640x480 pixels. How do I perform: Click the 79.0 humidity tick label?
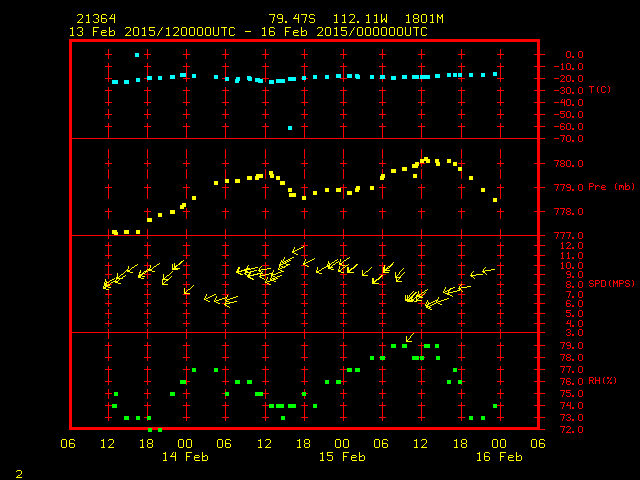[x=571, y=346]
